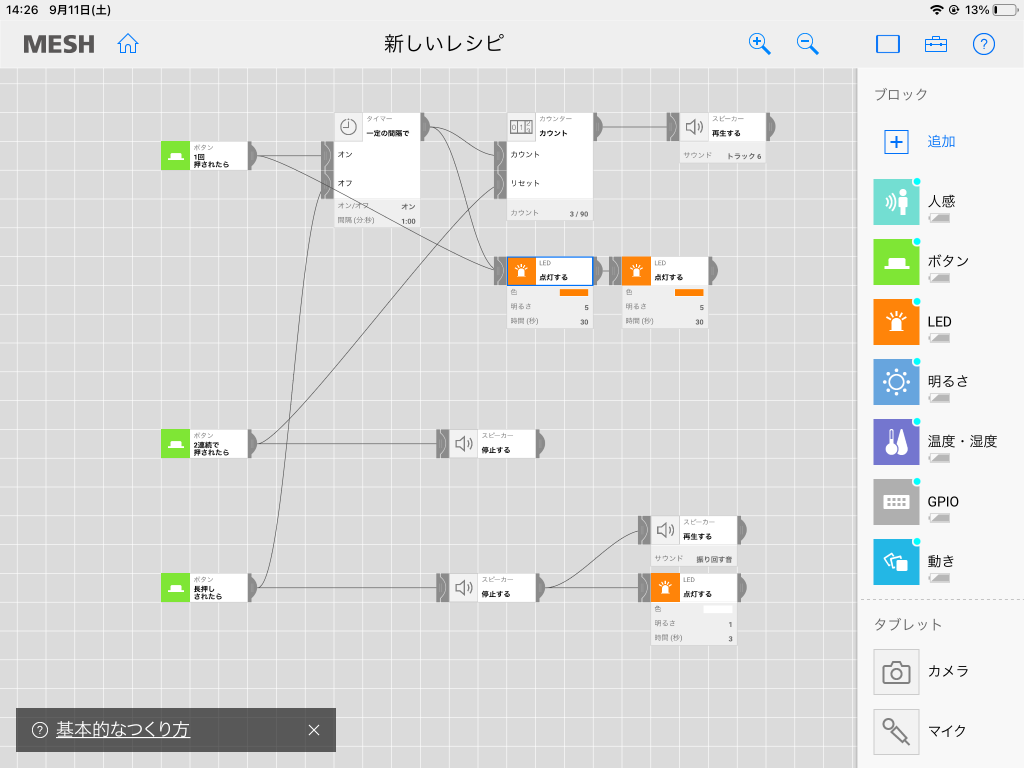Image resolution: width=1024 pixels, height=768 pixels.
Task: Tap the recipe title 新しいレシピ
Action: coord(444,44)
